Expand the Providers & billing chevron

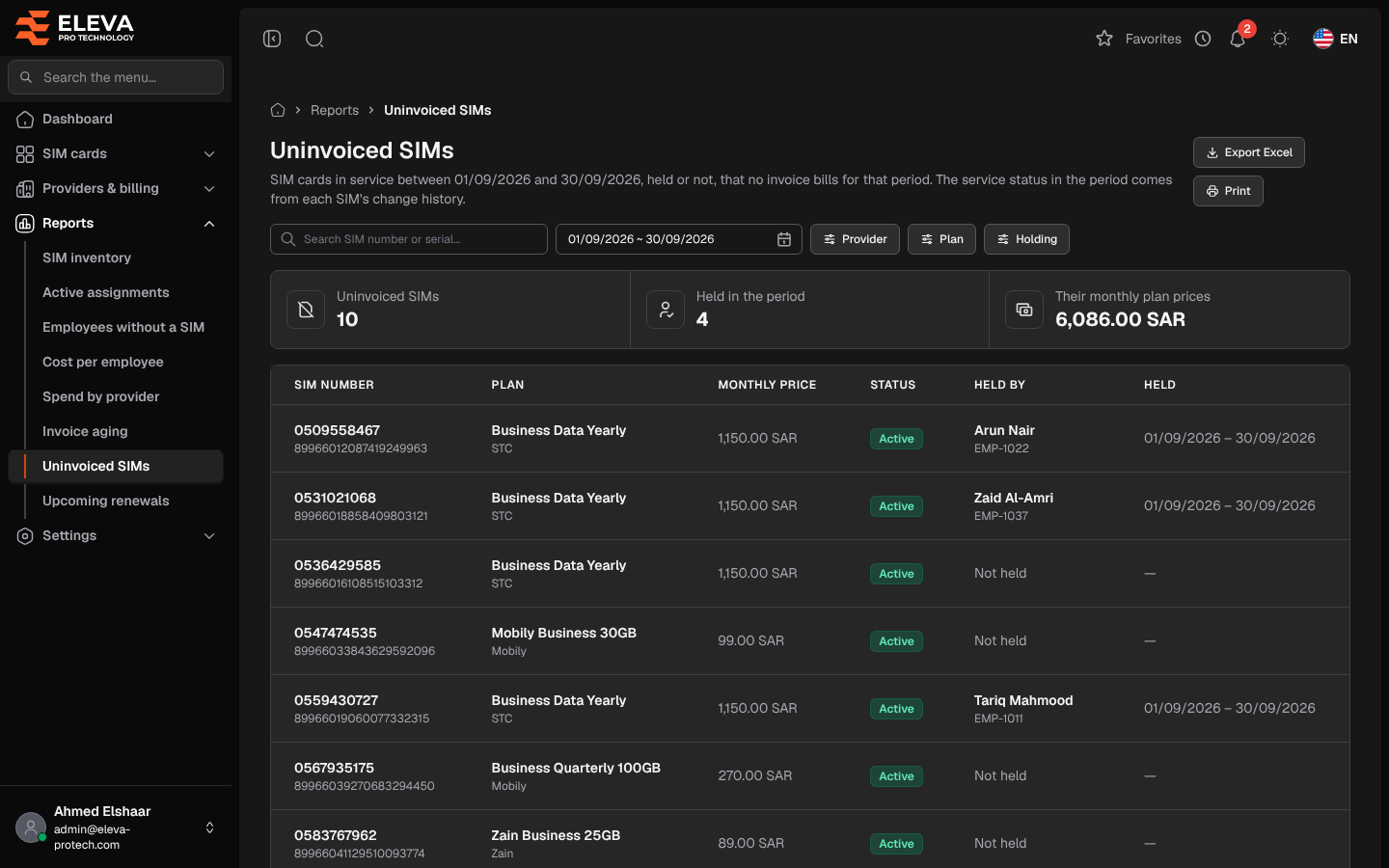tap(209, 189)
